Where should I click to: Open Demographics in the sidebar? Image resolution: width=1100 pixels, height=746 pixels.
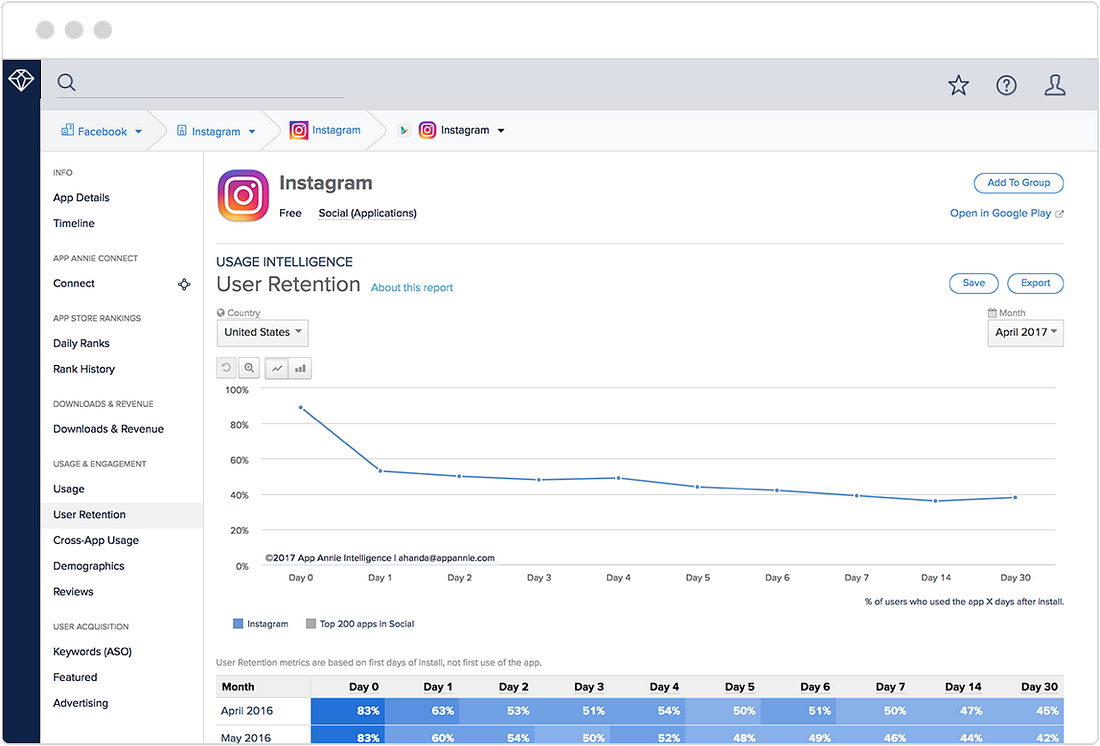(88, 566)
